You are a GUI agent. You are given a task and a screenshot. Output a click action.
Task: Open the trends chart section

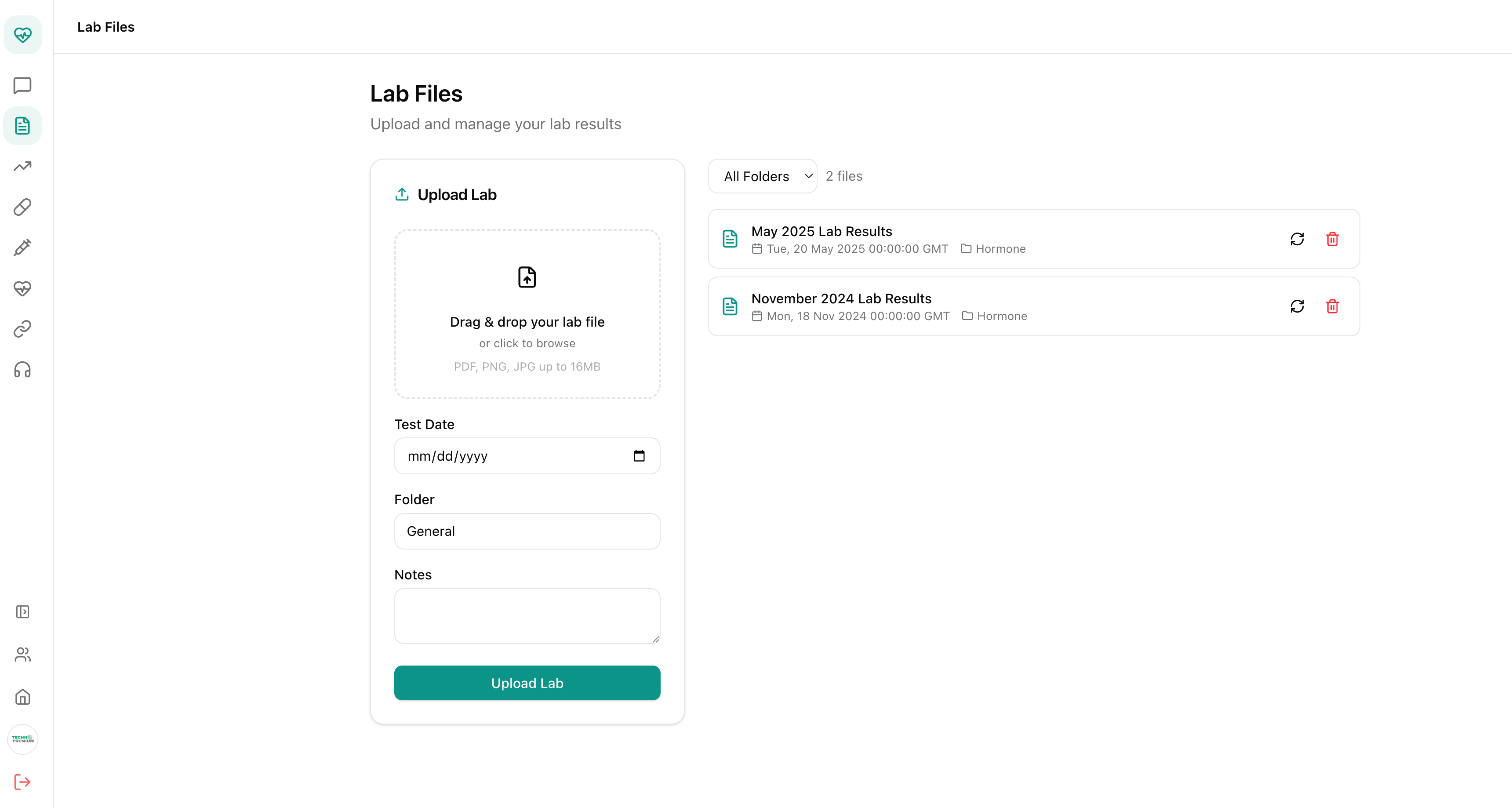[22, 166]
